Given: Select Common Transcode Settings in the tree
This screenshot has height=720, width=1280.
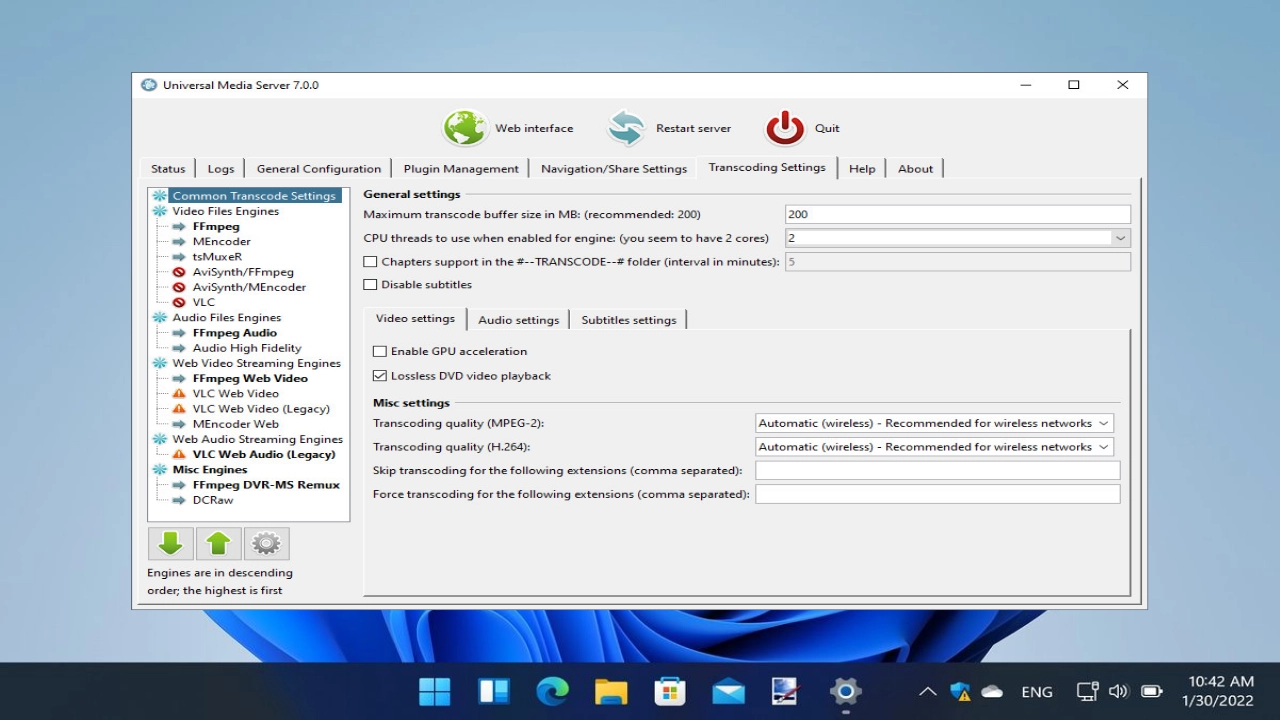Looking at the screenshot, I should 254,196.
